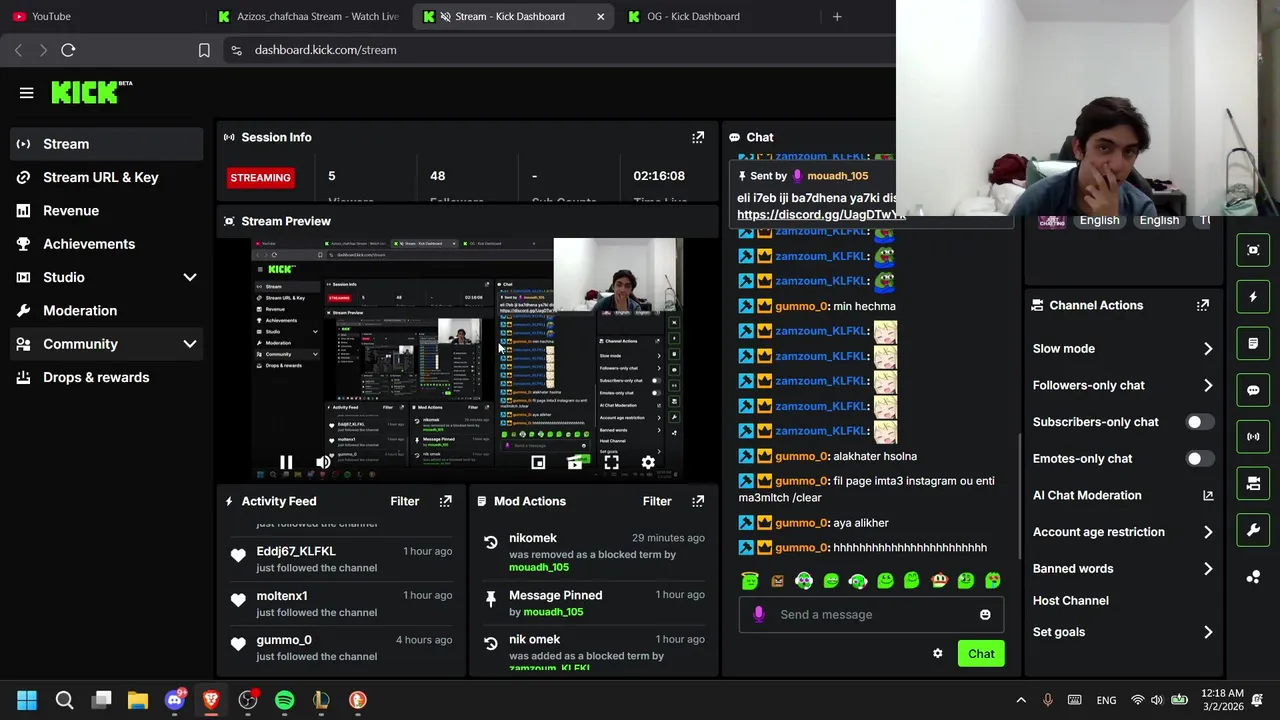Click Host Channel action
The width and height of the screenshot is (1280, 720).
click(1071, 601)
